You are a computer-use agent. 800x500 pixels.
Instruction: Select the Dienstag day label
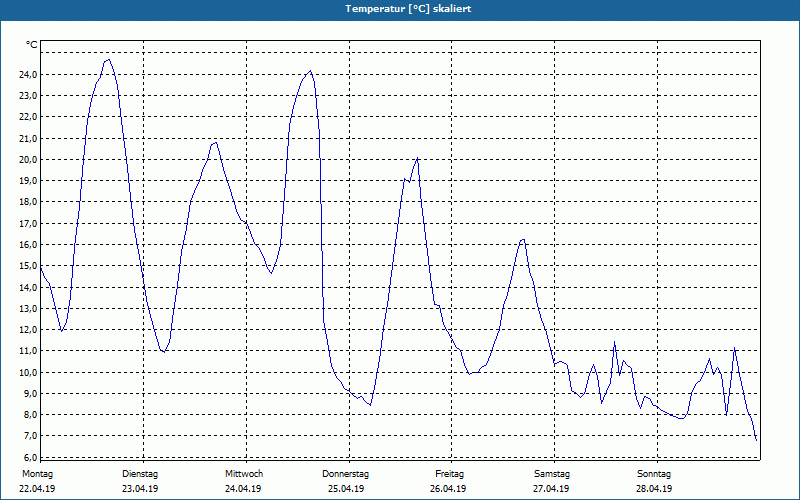tap(140, 474)
